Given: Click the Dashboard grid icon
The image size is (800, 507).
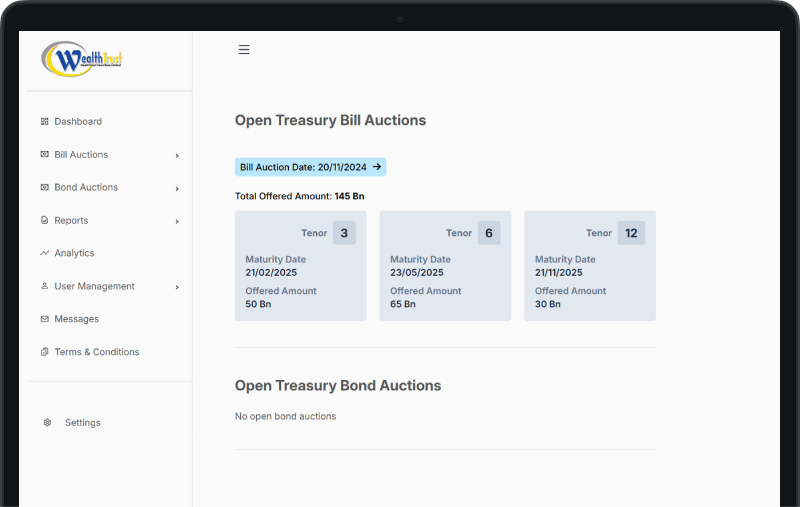Looking at the screenshot, I should [x=44, y=121].
